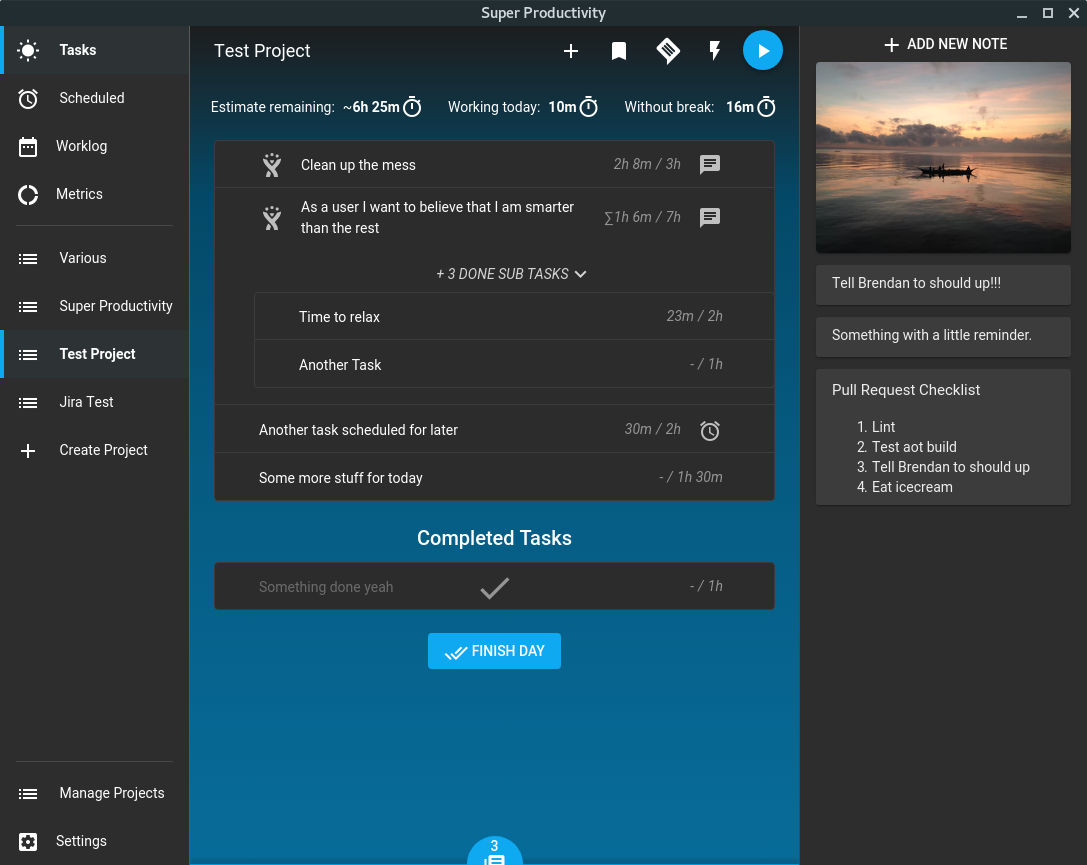Start the task timer with the play button
Image resolution: width=1087 pixels, height=865 pixels.
click(x=763, y=50)
